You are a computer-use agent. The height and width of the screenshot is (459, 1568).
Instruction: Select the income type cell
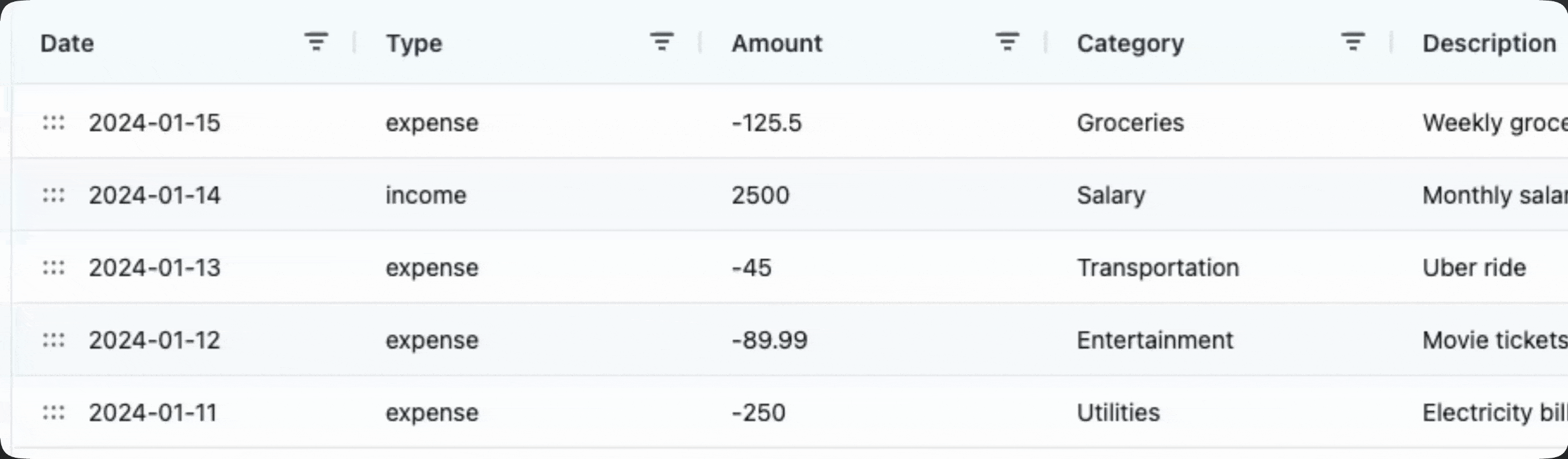(x=425, y=195)
